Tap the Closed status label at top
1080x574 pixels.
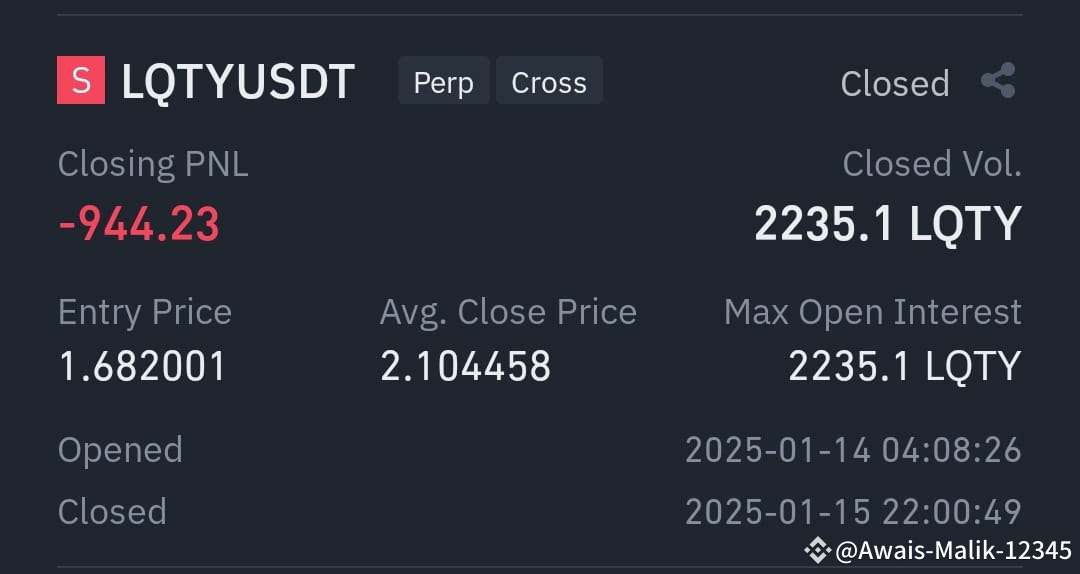[895, 83]
